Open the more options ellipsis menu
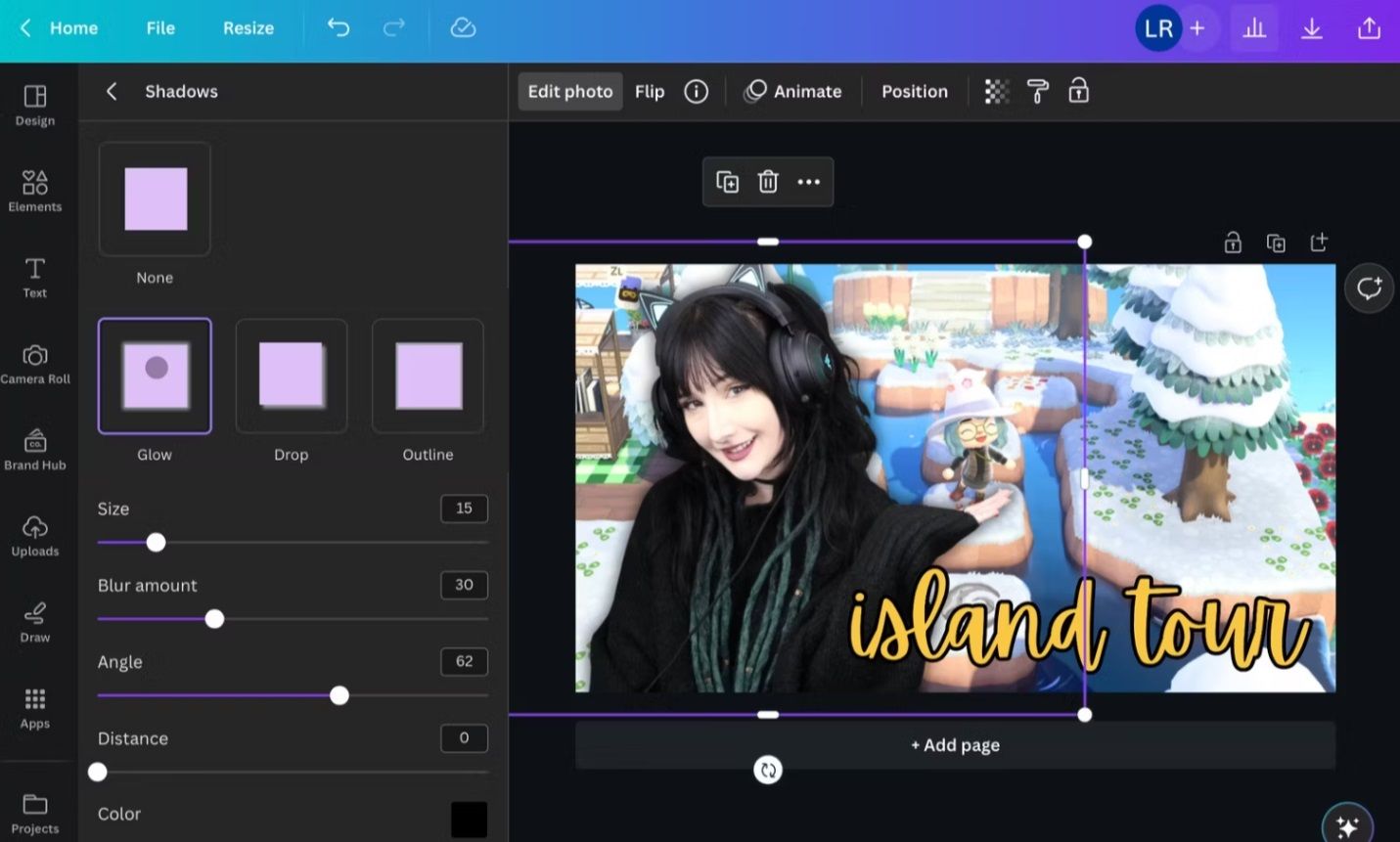The image size is (1400, 842). pos(808,181)
